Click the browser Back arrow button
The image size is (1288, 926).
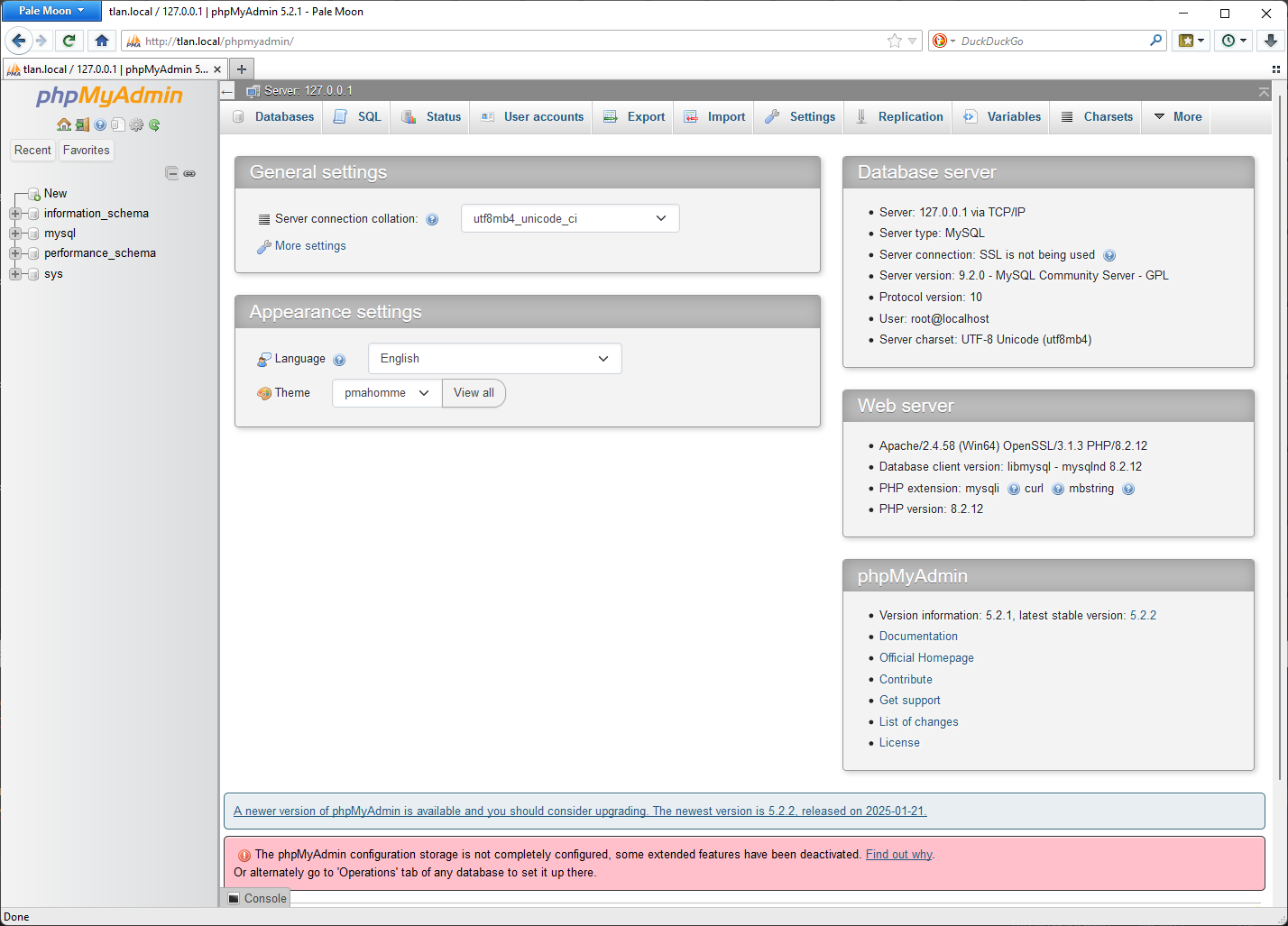[x=19, y=41]
